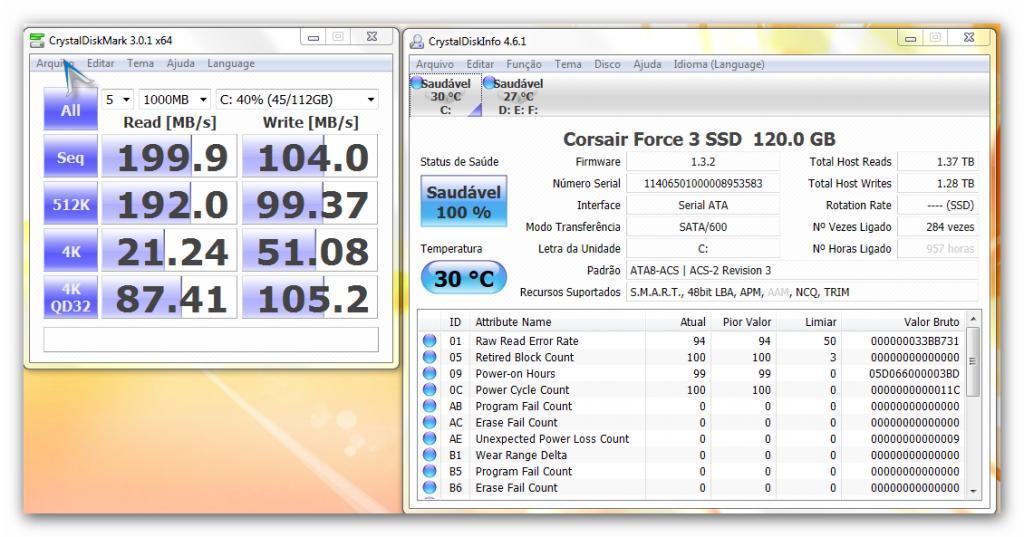This screenshot has width=1024, height=537.
Task: Open Editar menu in CrystalDiskInfo
Action: tap(480, 64)
